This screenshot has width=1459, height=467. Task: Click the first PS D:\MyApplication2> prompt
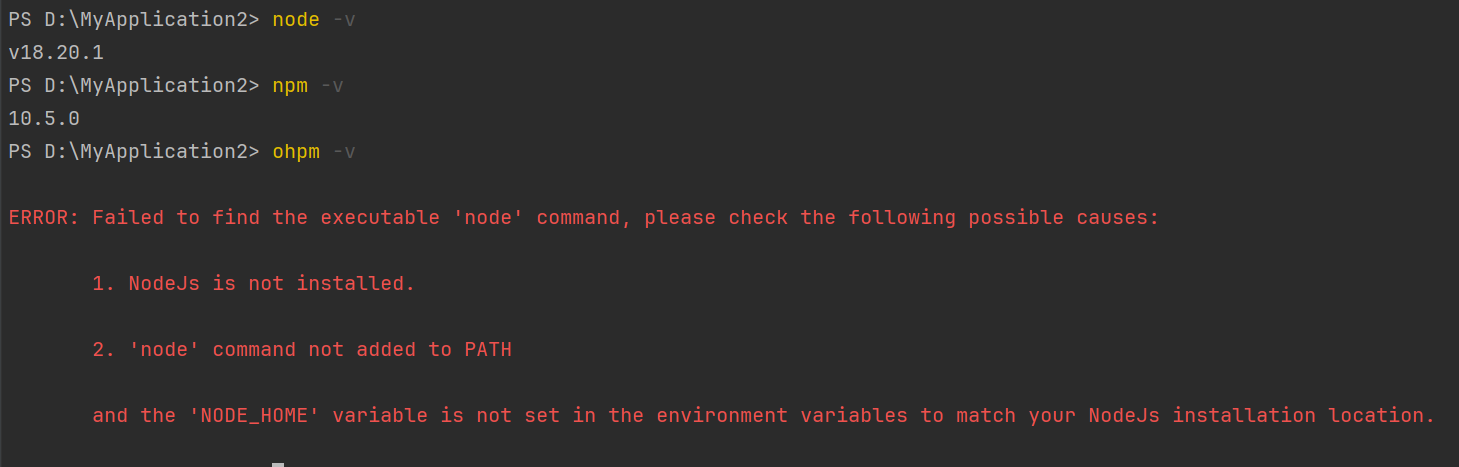pos(134,20)
